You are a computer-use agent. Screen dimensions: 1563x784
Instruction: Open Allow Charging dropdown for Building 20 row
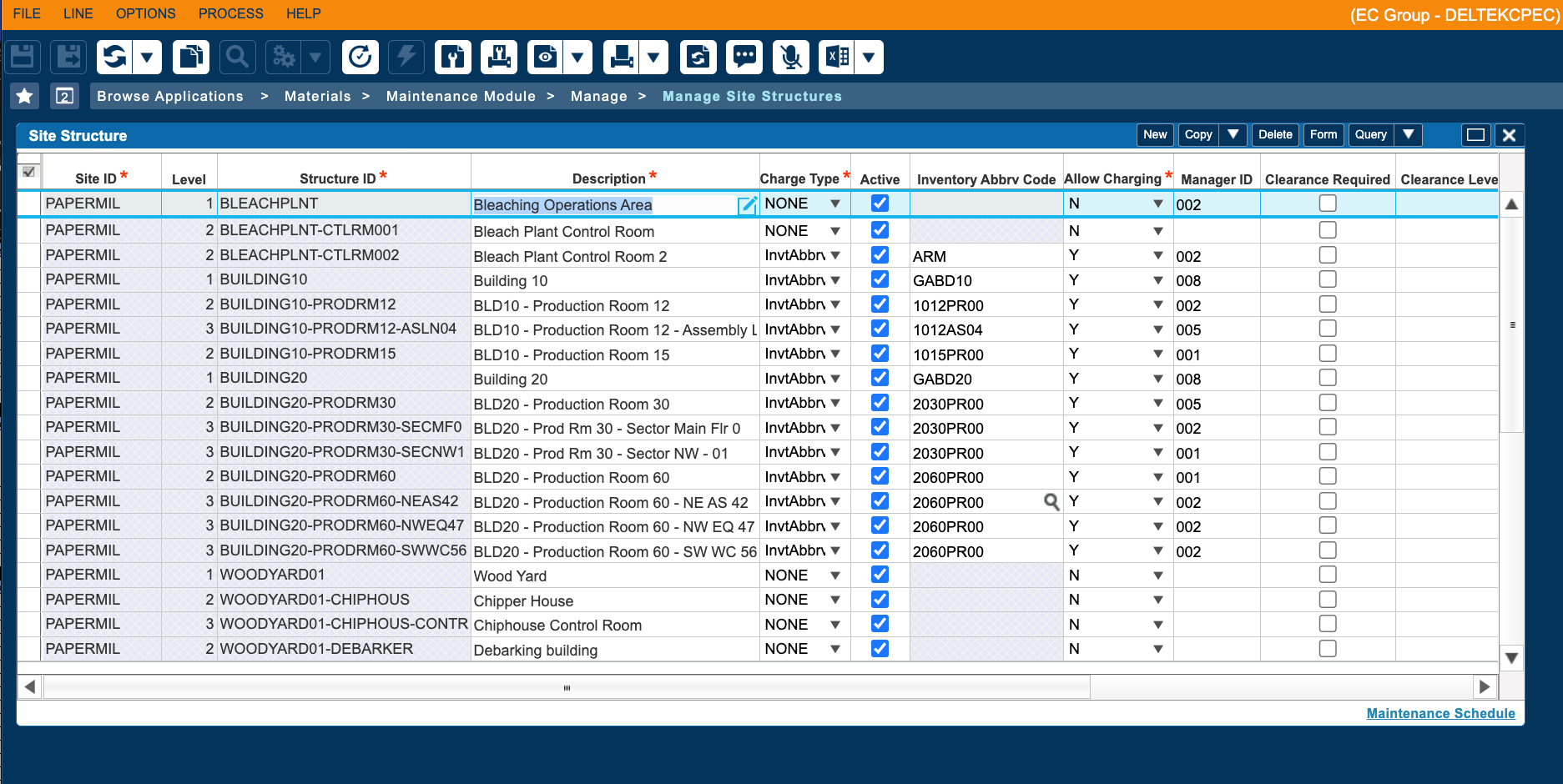pos(1158,379)
